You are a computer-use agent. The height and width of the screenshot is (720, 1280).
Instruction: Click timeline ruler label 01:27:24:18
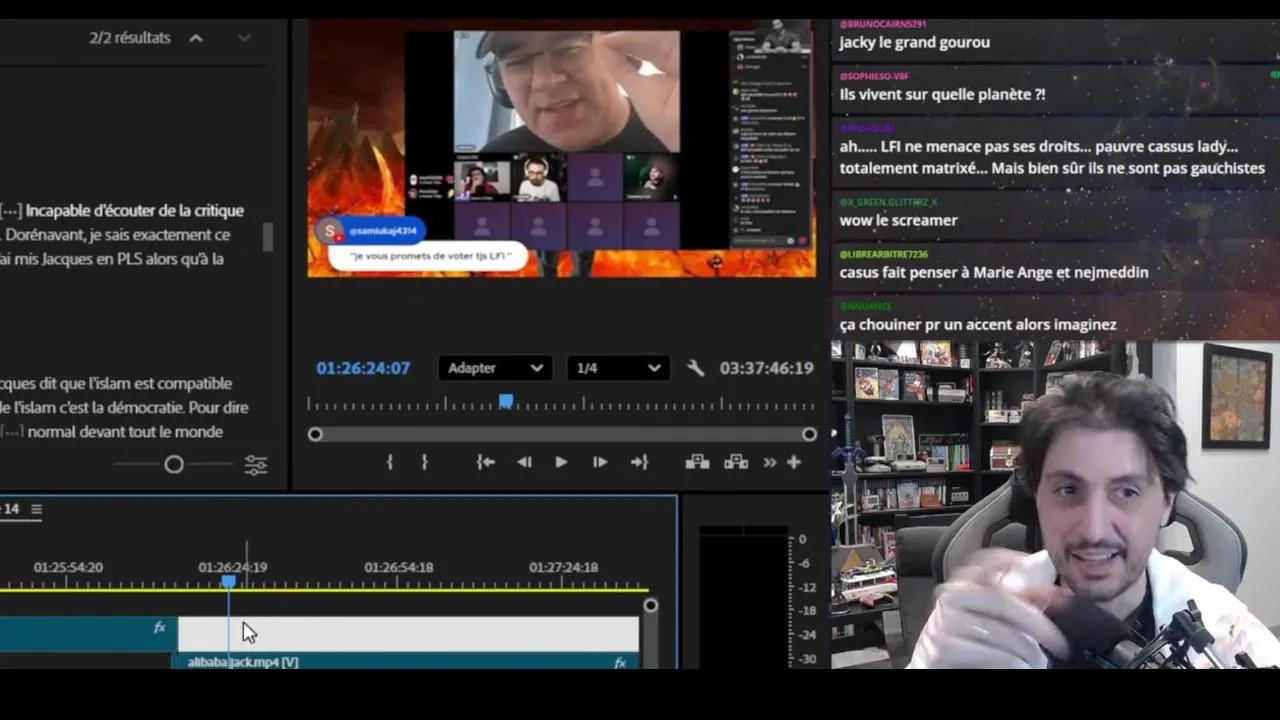[564, 567]
